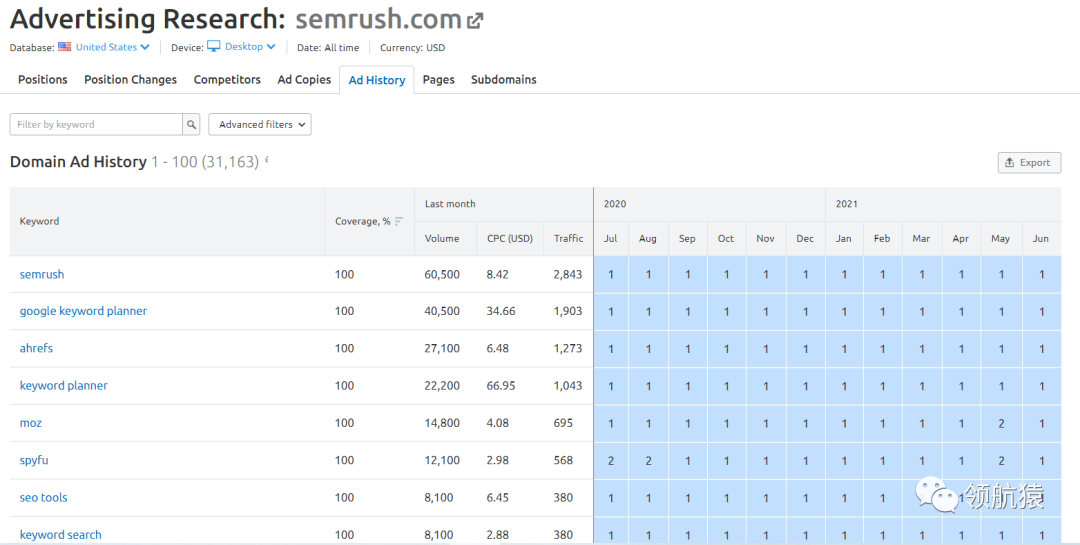Switch to the Competitors tab
The image size is (1080, 545).
(227, 80)
